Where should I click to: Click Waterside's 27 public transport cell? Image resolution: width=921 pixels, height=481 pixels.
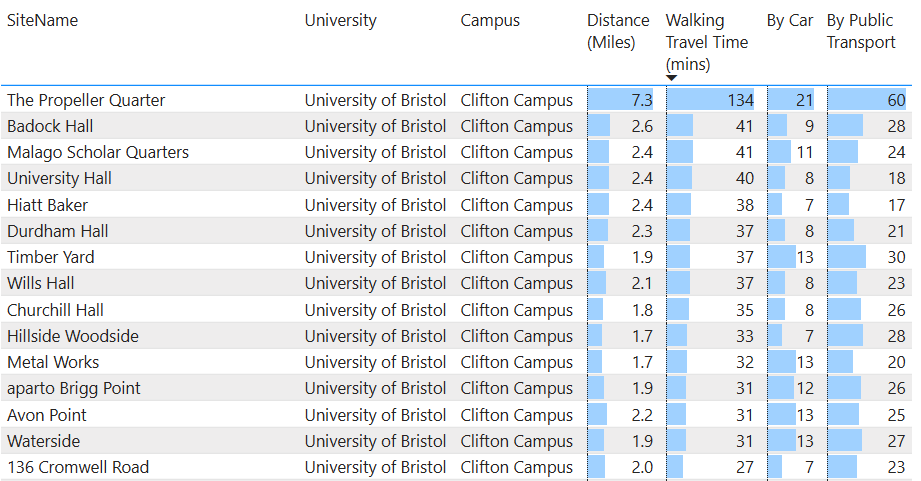click(869, 440)
